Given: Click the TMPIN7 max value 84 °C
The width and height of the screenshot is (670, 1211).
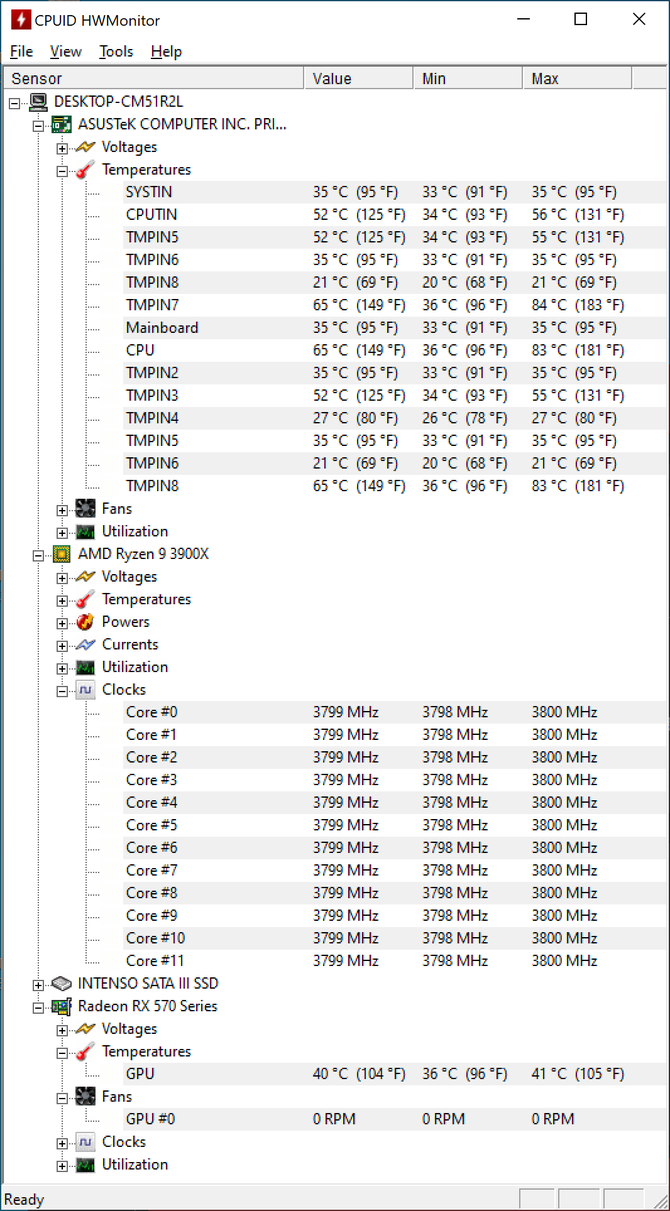Looking at the screenshot, I should pos(578,305).
